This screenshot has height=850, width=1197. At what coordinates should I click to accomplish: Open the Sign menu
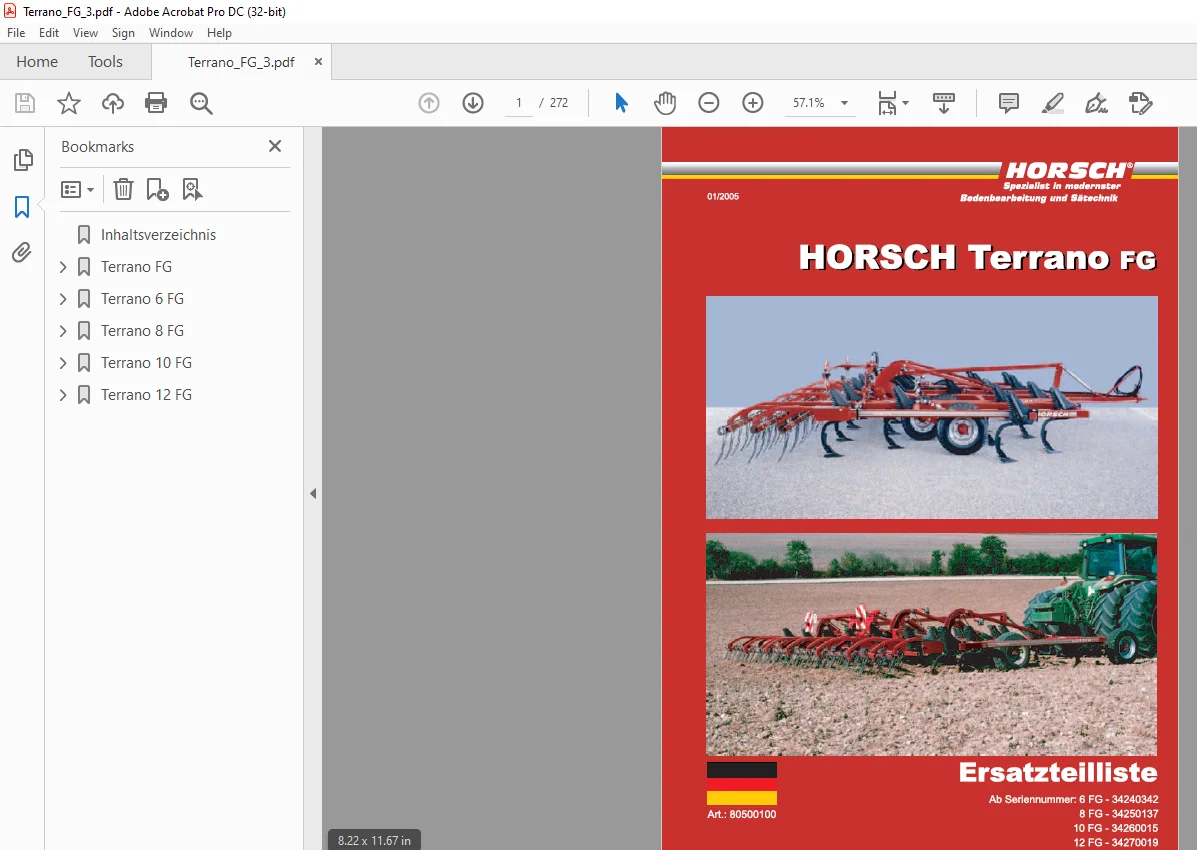(123, 33)
